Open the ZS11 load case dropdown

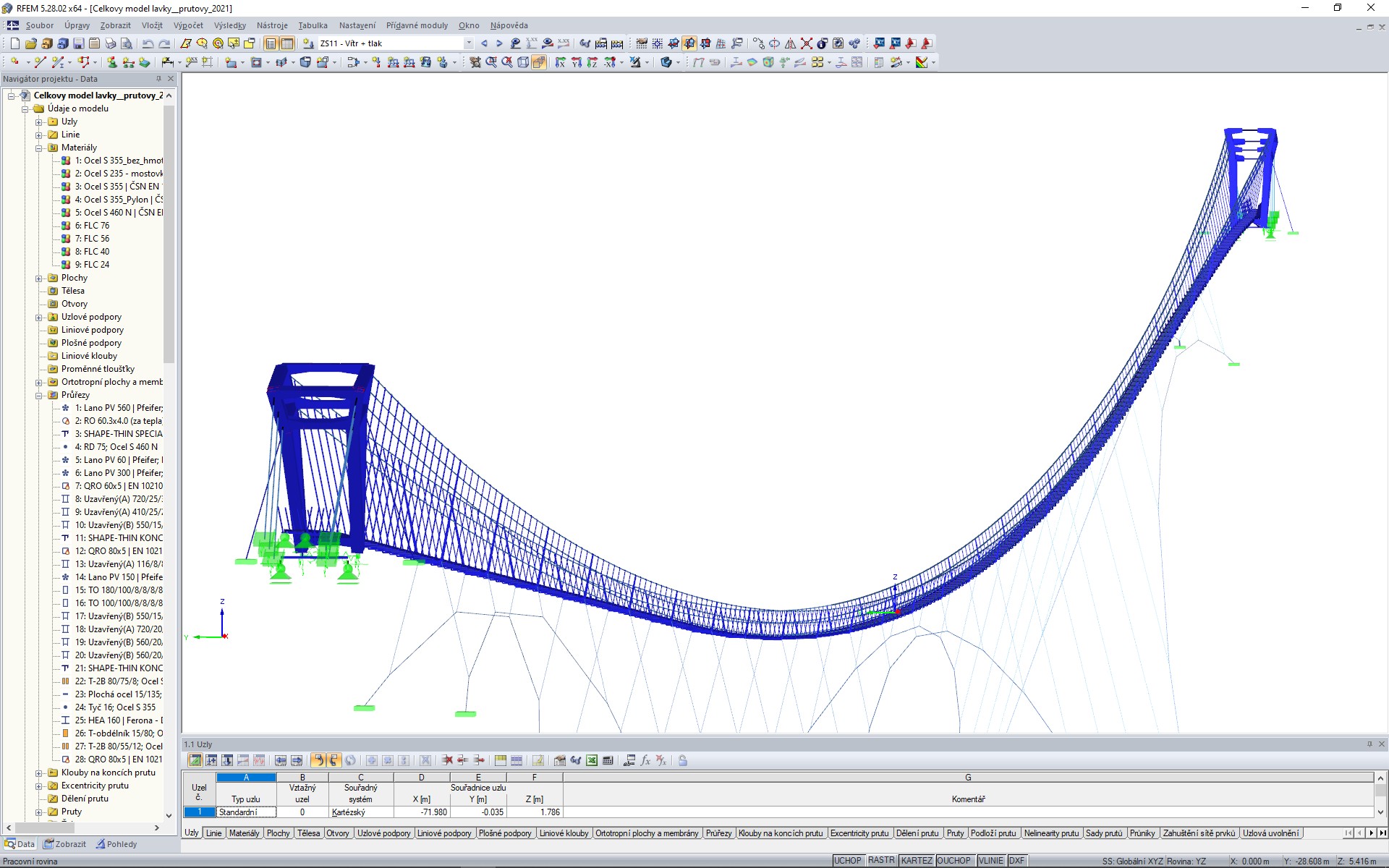469,43
